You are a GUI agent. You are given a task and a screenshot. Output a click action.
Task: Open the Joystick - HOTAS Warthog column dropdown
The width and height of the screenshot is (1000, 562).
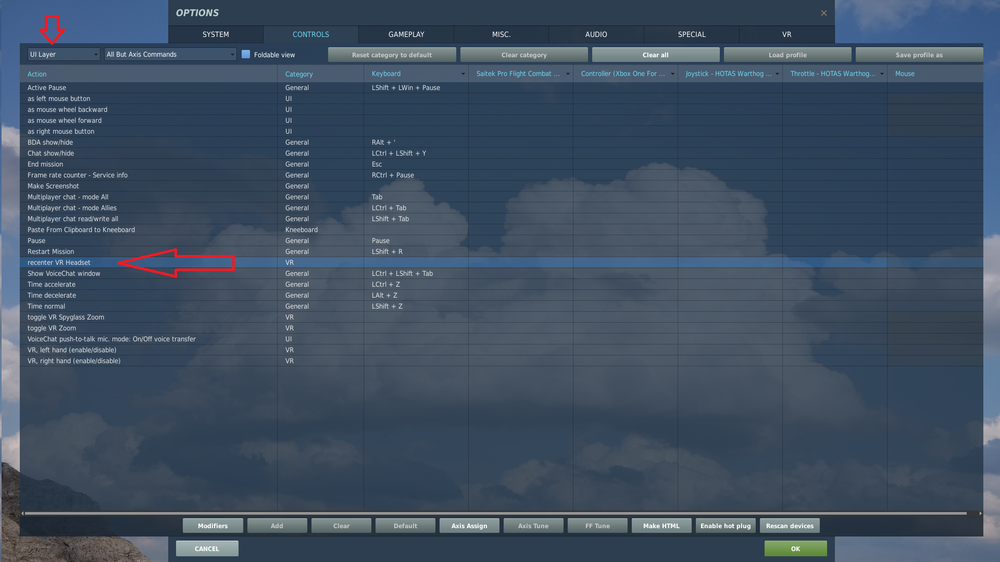click(777, 74)
